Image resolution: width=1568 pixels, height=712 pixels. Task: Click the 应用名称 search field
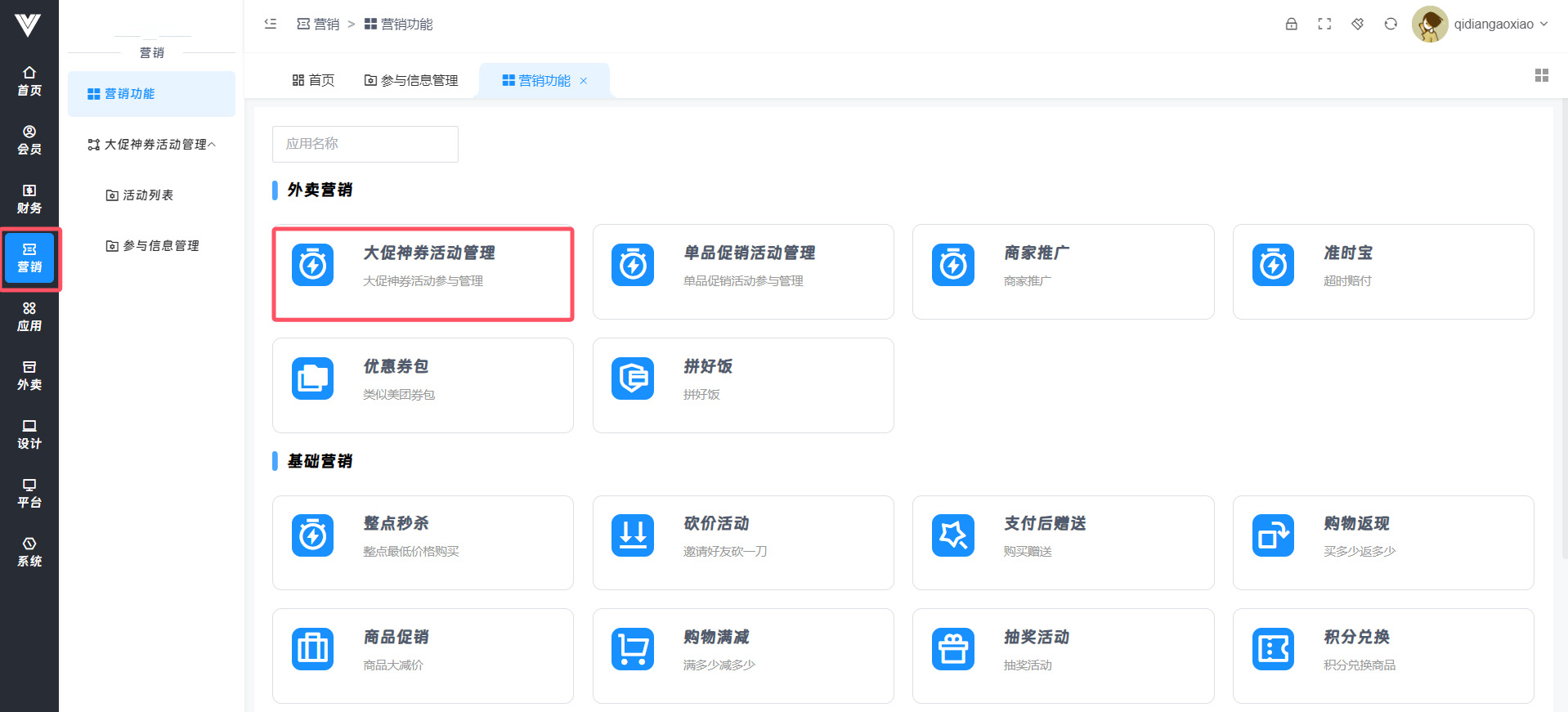click(365, 144)
